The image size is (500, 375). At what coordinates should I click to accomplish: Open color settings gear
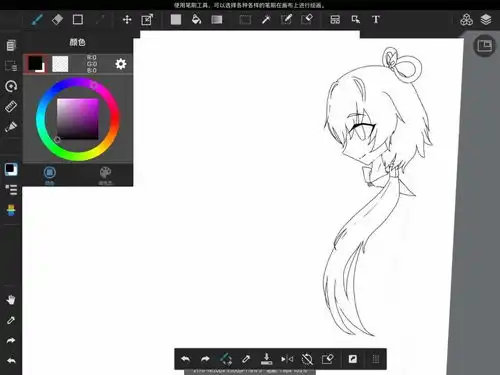coord(121,64)
